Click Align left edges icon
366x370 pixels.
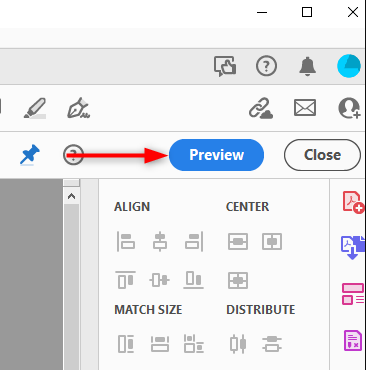126,241
